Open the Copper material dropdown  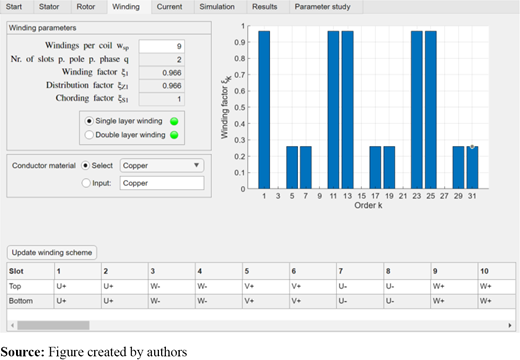coord(162,165)
